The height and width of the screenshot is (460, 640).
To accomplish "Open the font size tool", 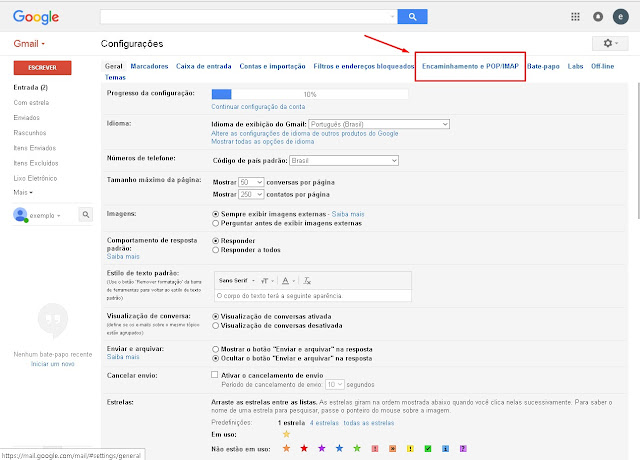I will point(267,281).
